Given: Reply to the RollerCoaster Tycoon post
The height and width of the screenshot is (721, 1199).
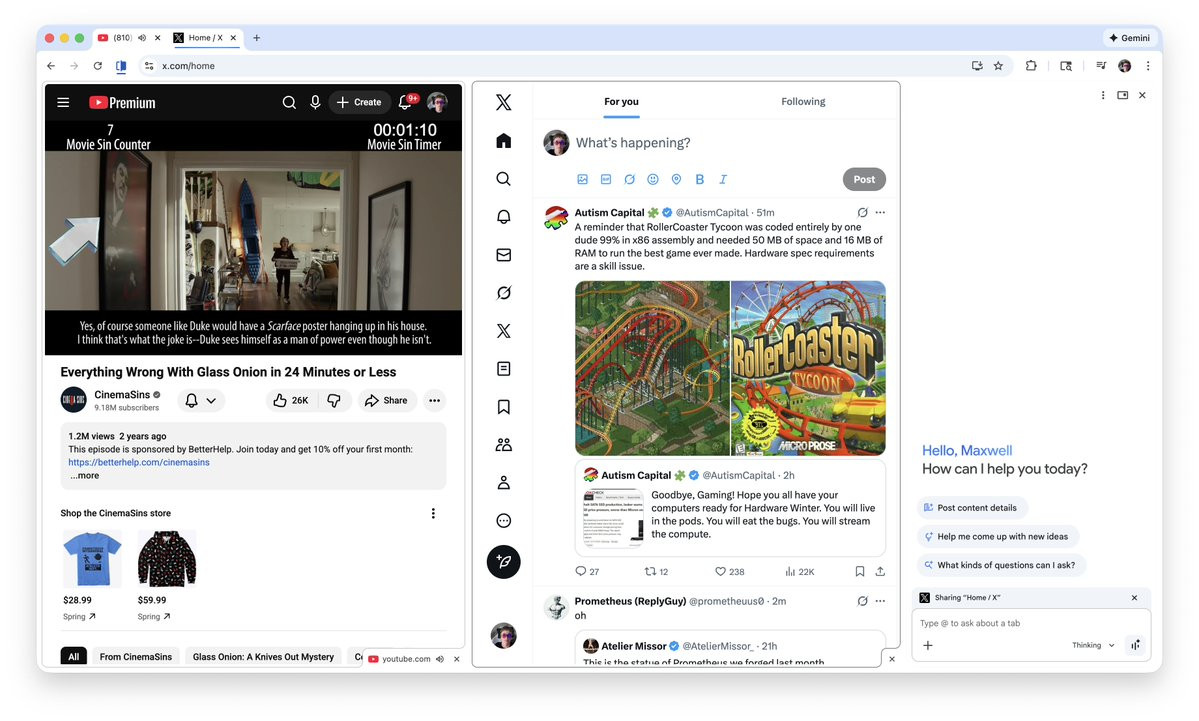Looking at the screenshot, I should click(587, 572).
